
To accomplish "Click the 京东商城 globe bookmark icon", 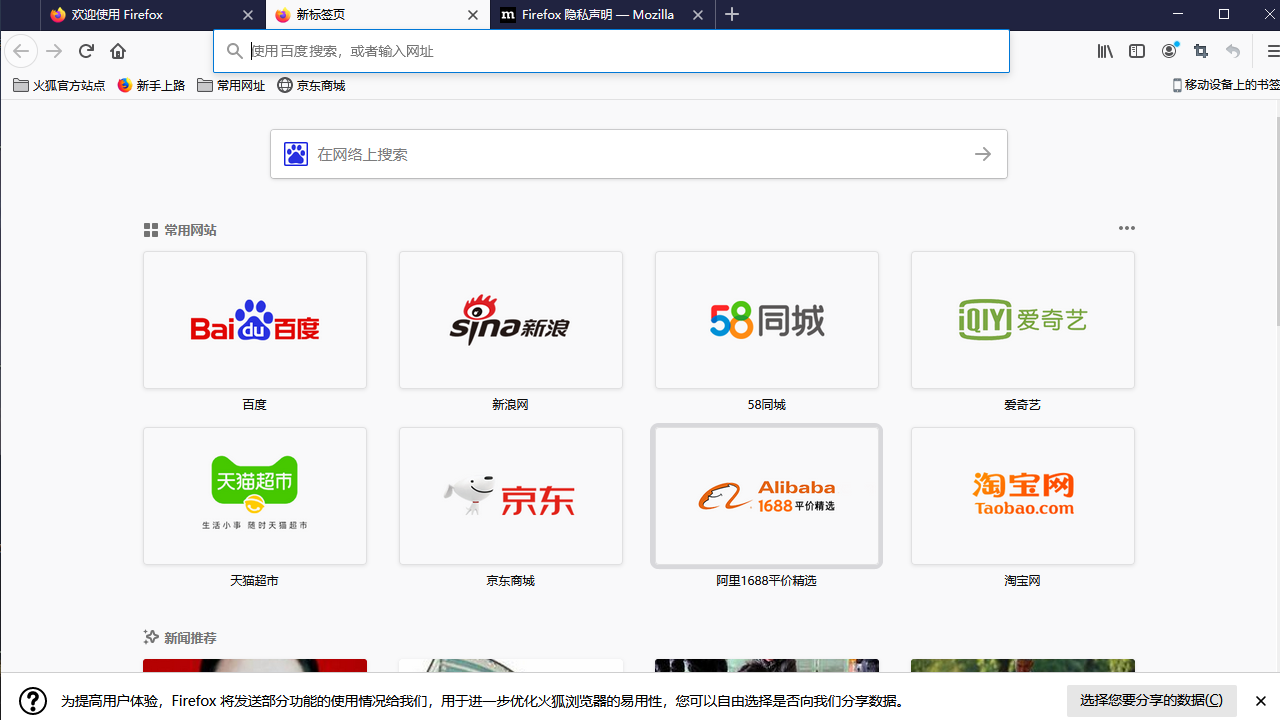I will point(284,85).
